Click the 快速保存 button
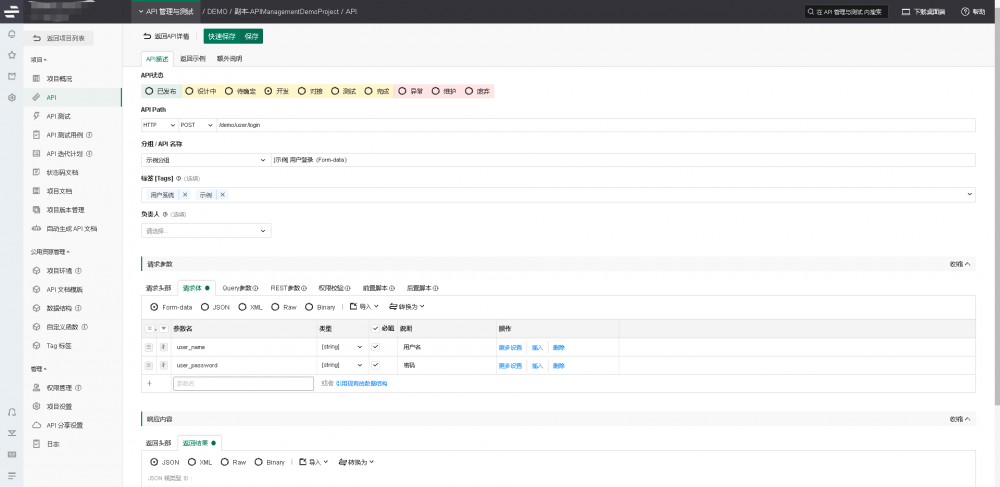1000x487 pixels. pos(223,36)
